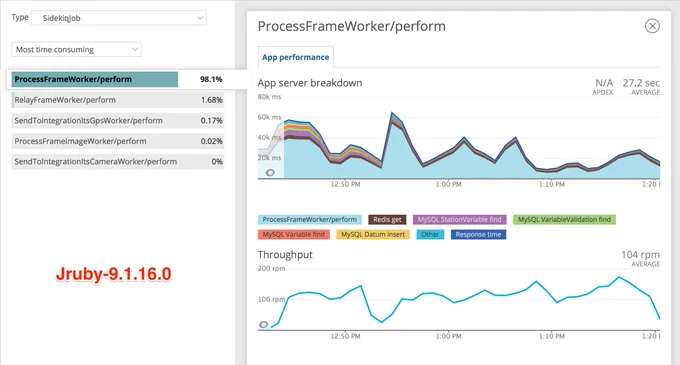Viewport: 680px width, 365px height.
Task: Click the 0.17% percentage value
Action: coord(212,121)
